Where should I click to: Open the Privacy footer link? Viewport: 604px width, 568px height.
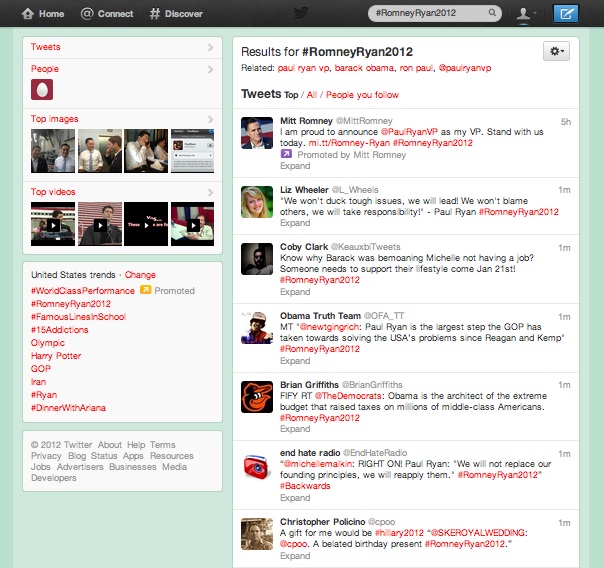46,456
